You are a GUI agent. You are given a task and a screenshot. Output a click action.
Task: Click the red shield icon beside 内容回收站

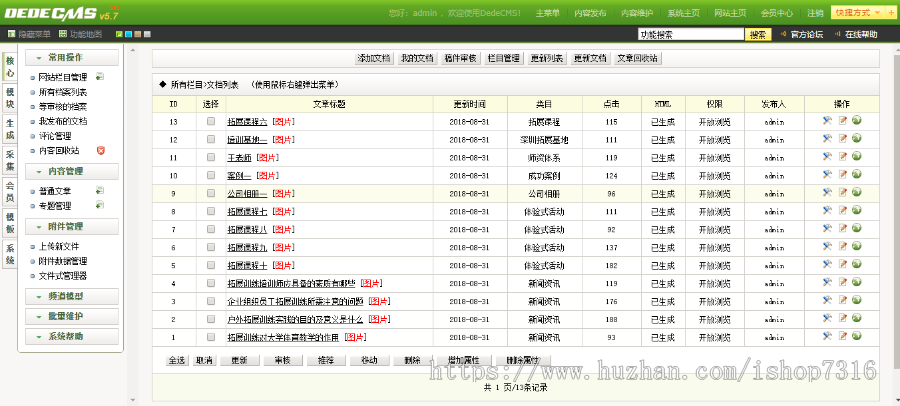click(101, 150)
